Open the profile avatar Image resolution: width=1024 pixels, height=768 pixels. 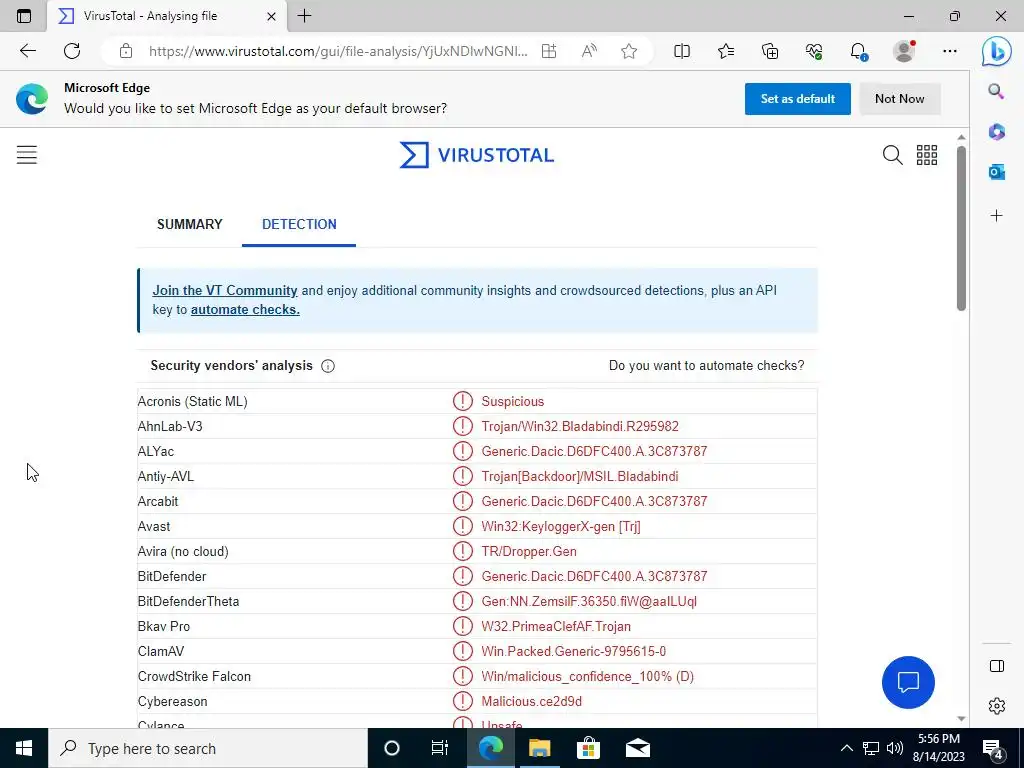point(904,51)
